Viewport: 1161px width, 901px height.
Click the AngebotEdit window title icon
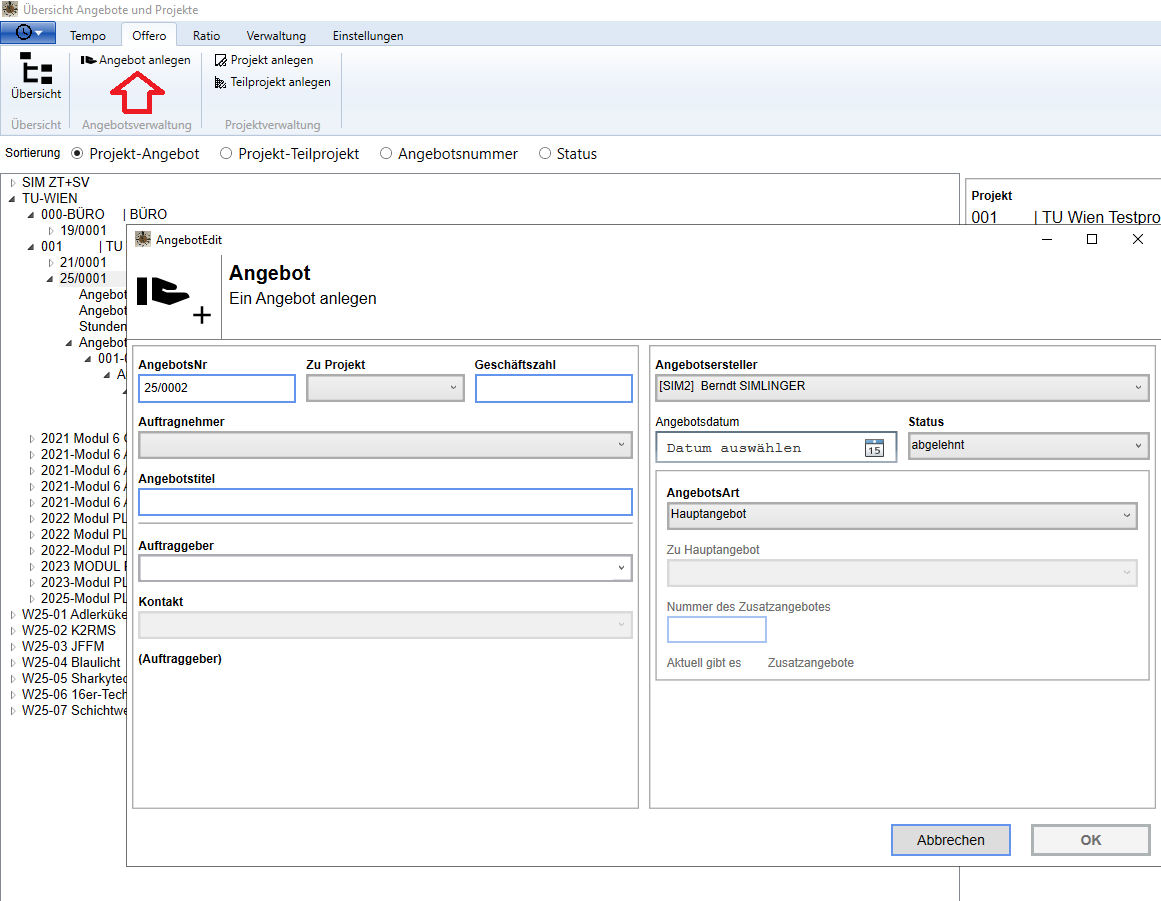coord(143,240)
